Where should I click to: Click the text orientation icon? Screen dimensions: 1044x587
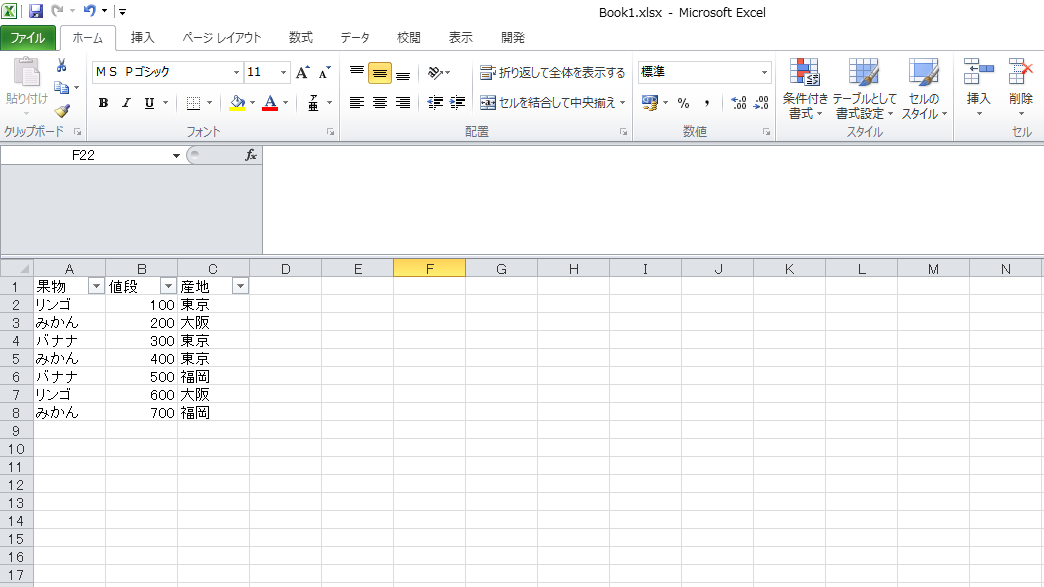(x=436, y=72)
